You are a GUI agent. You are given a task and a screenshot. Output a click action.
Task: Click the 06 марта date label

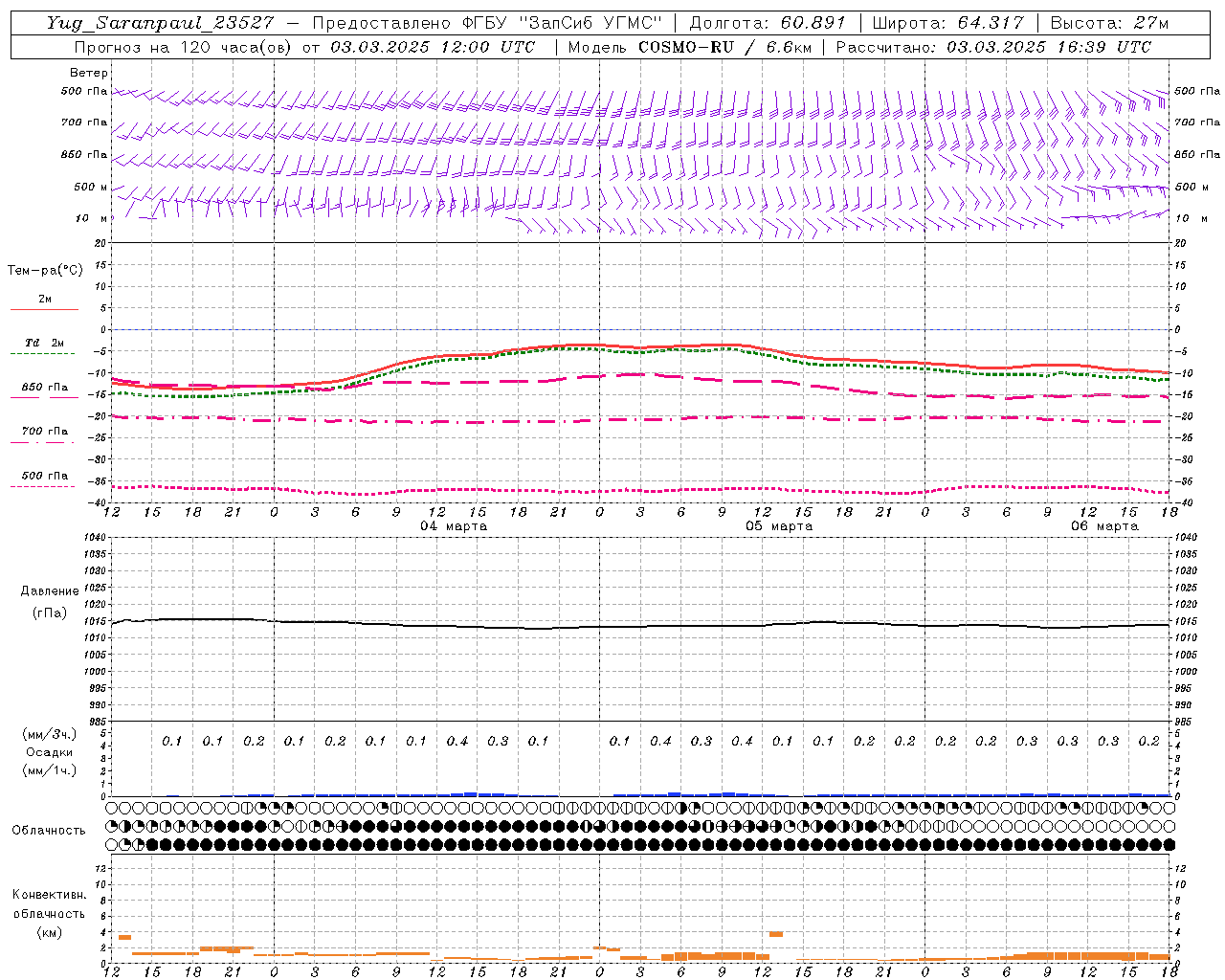pos(1104,525)
